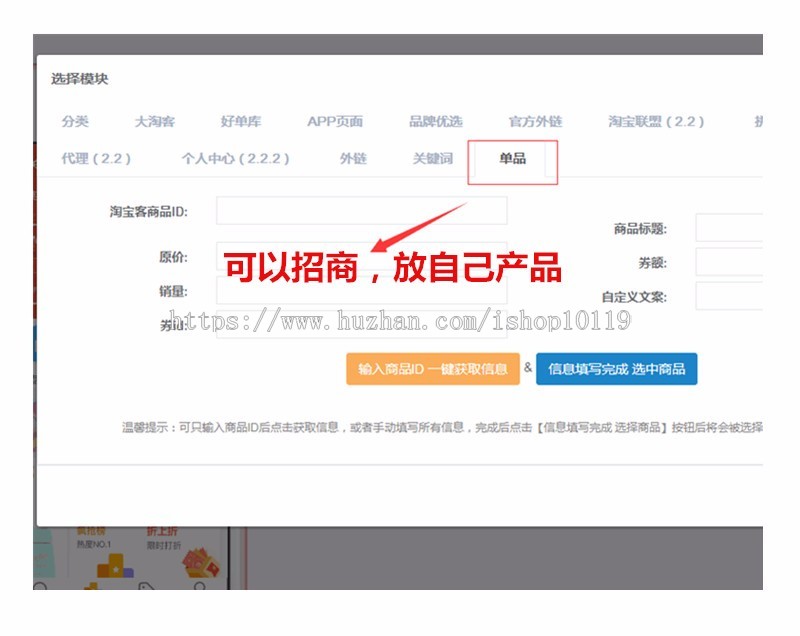Click the orange 输入商品ID一键获取信息 button
Screen dimensions: 800x636
point(432,369)
